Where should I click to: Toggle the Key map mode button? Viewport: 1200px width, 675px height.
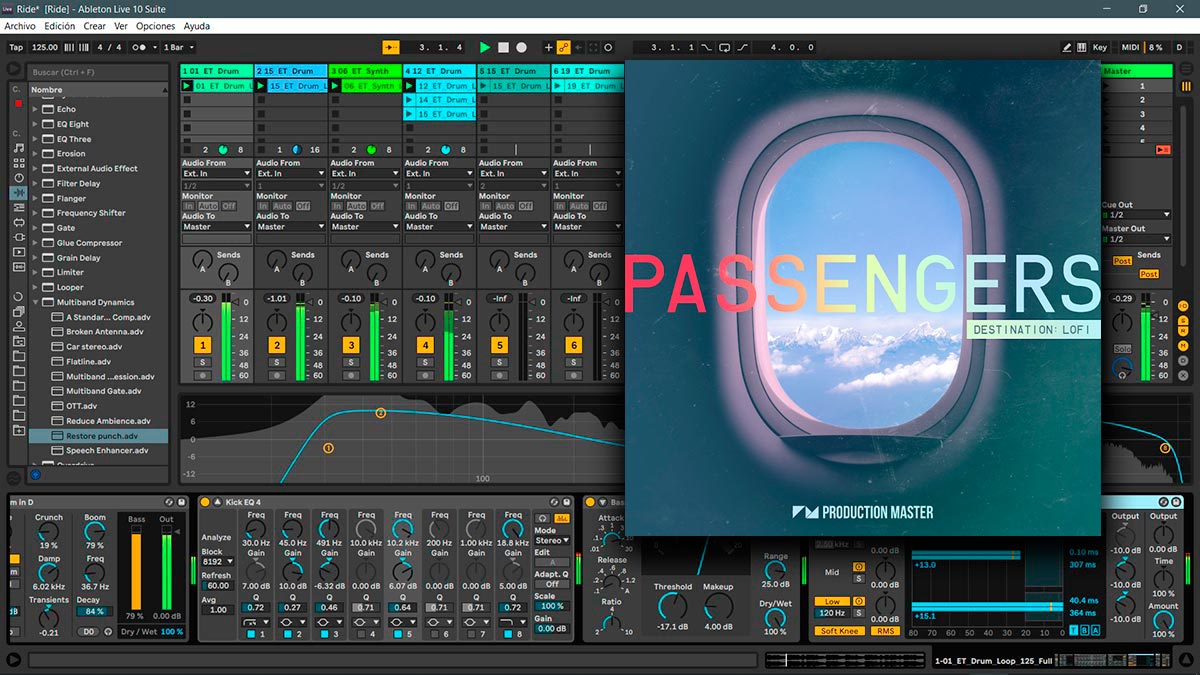pos(1100,47)
